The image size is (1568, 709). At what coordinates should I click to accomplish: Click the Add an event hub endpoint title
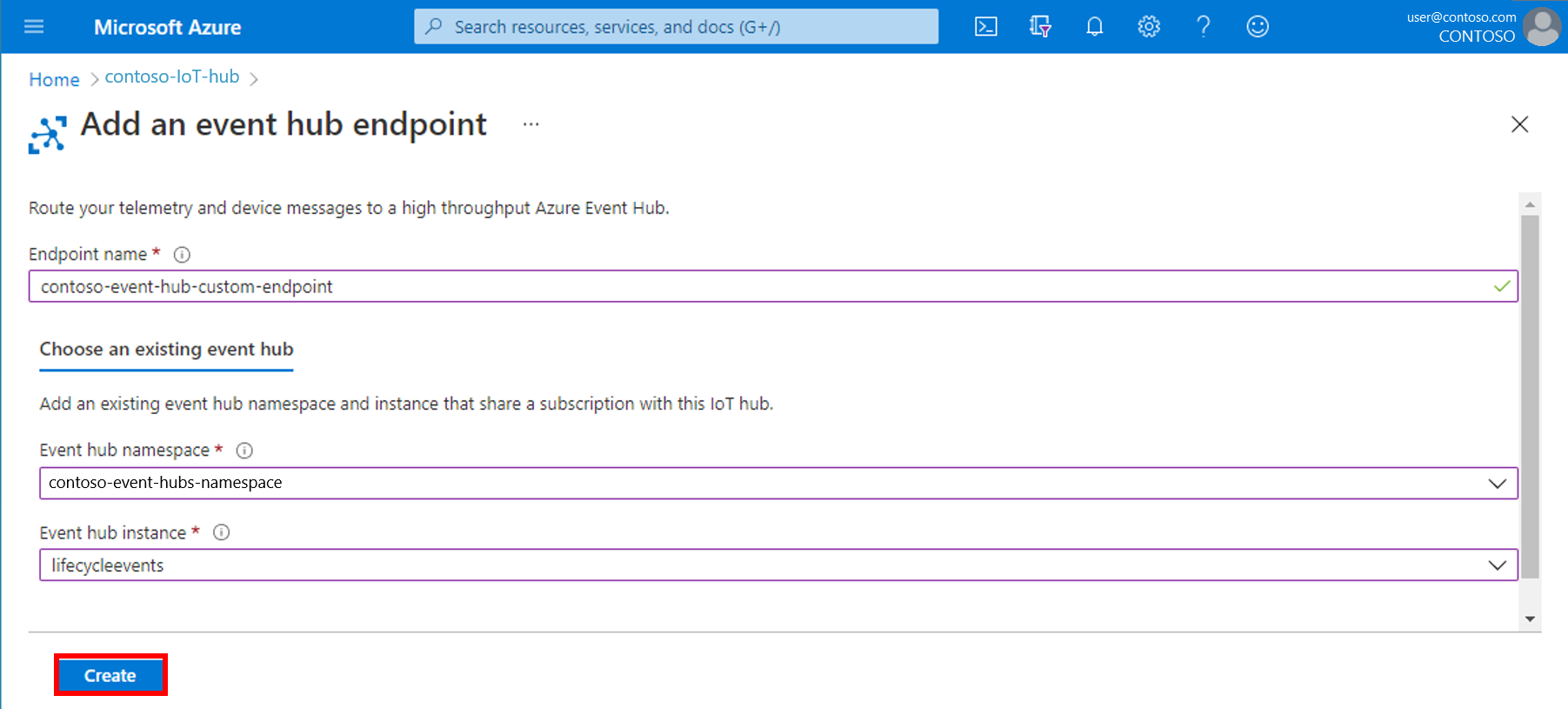click(284, 124)
